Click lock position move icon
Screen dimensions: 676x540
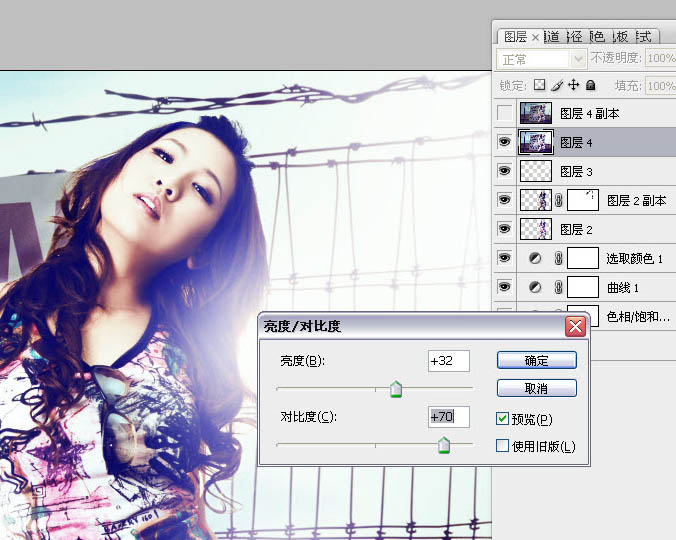tap(573, 86)
